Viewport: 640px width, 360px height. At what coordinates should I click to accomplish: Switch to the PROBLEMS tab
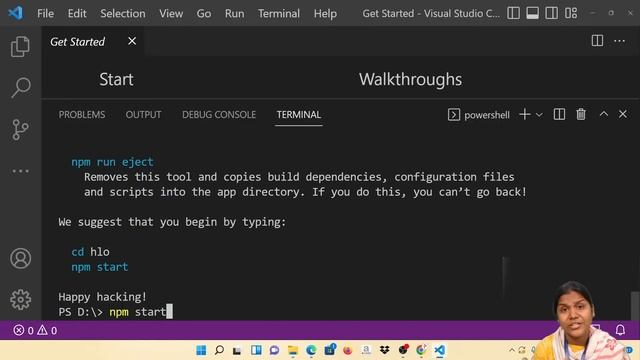82,115
